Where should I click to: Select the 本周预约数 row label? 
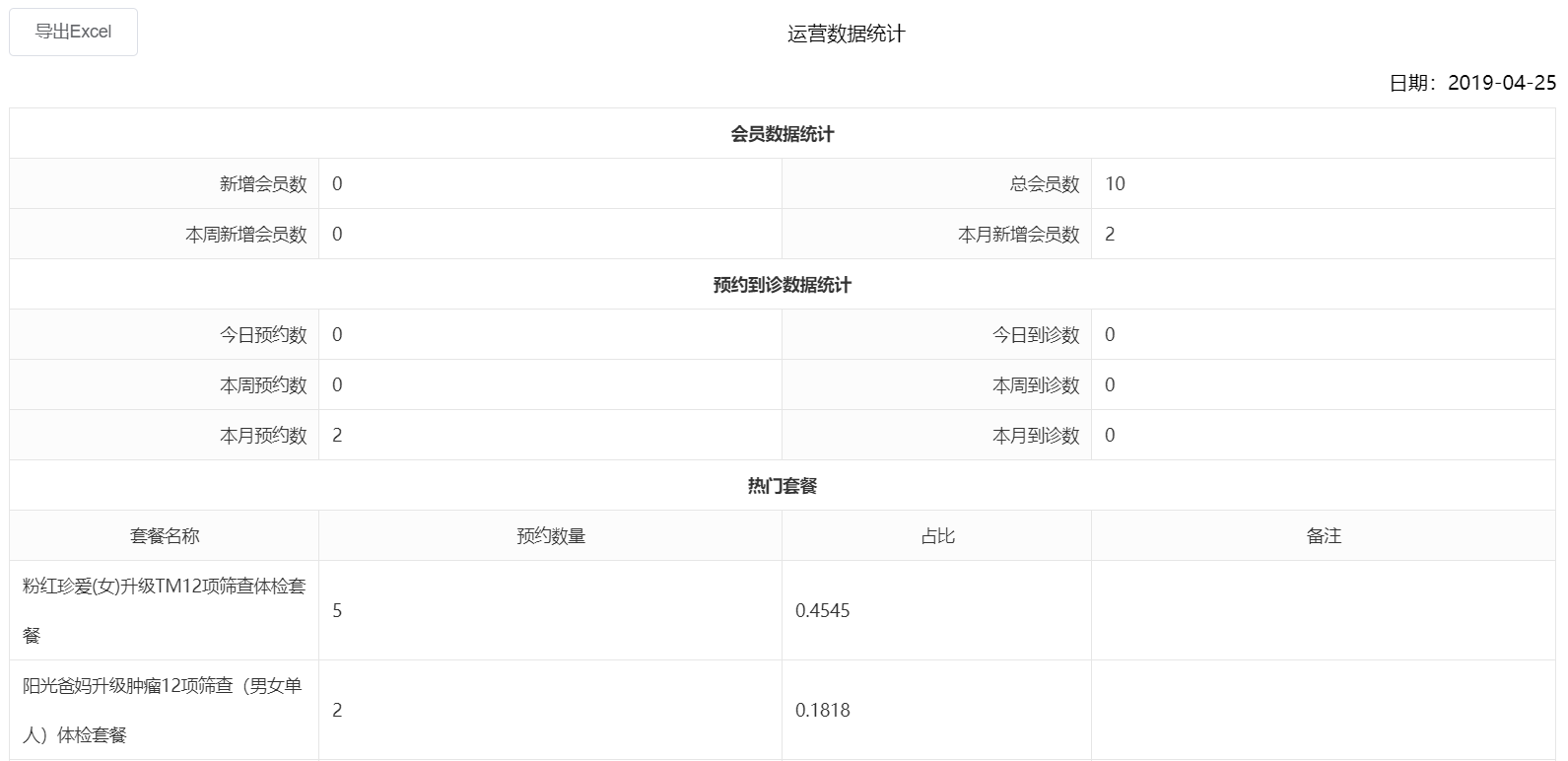[263, 385]
